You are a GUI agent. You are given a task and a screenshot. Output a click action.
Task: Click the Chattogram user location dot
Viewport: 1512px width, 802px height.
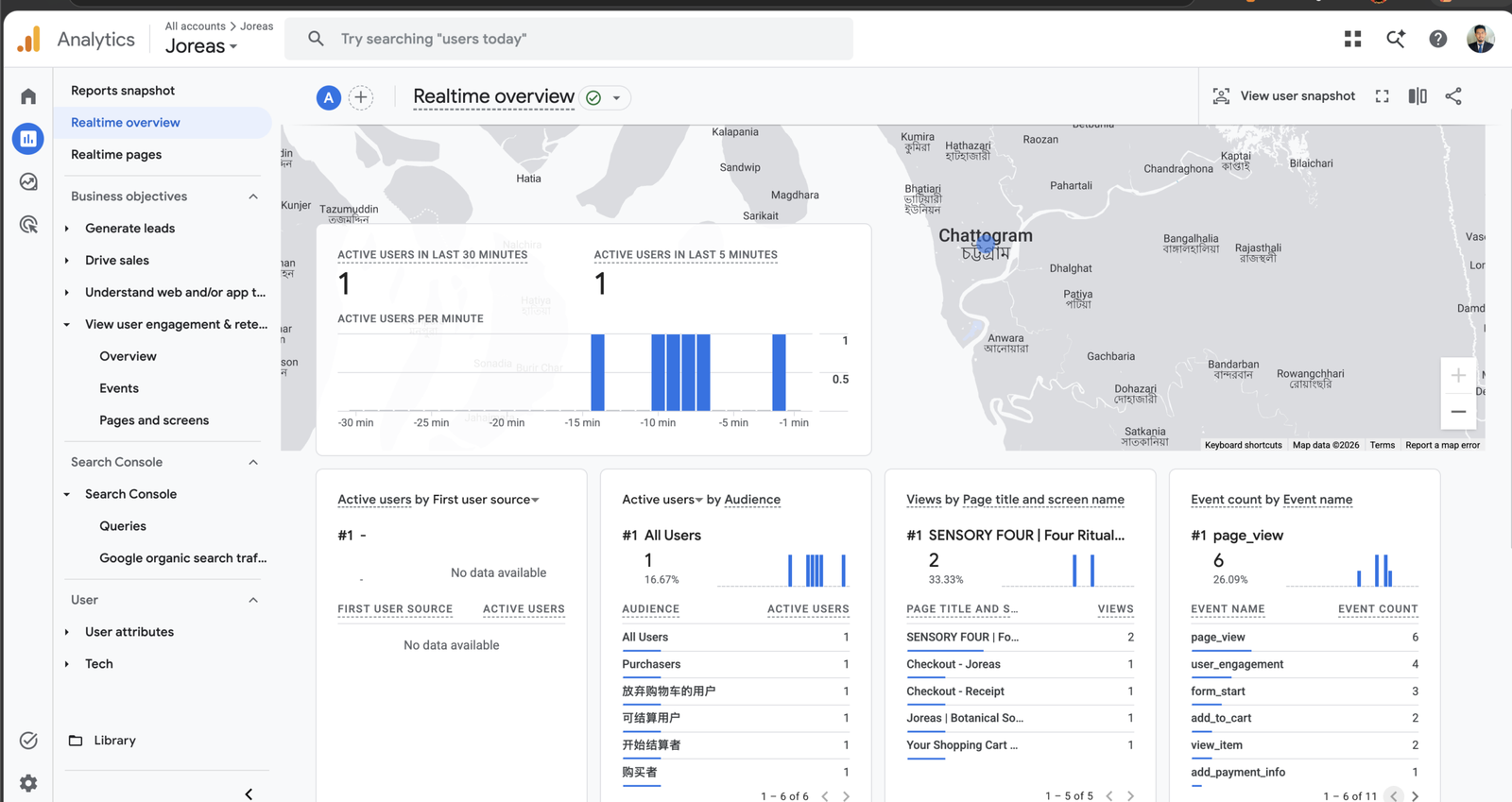(x=987, y=245)
